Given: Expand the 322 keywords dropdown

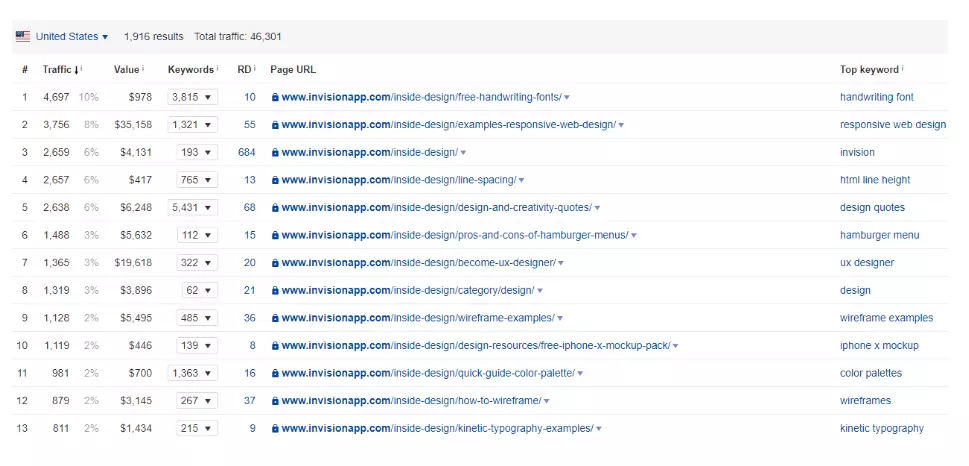Looking at the screenshot, I should (197, 263).
